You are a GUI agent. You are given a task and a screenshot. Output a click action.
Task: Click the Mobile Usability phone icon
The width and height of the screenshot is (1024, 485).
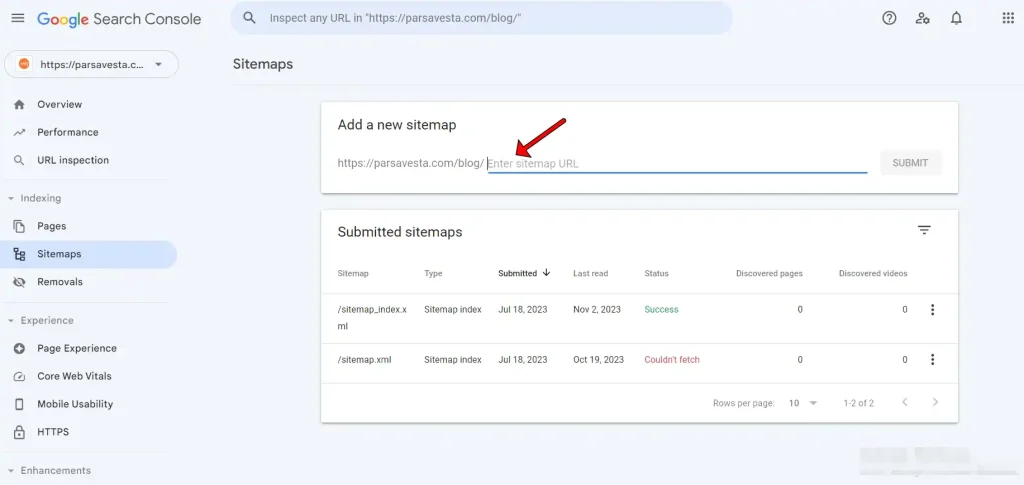click(x=19, y=404)
